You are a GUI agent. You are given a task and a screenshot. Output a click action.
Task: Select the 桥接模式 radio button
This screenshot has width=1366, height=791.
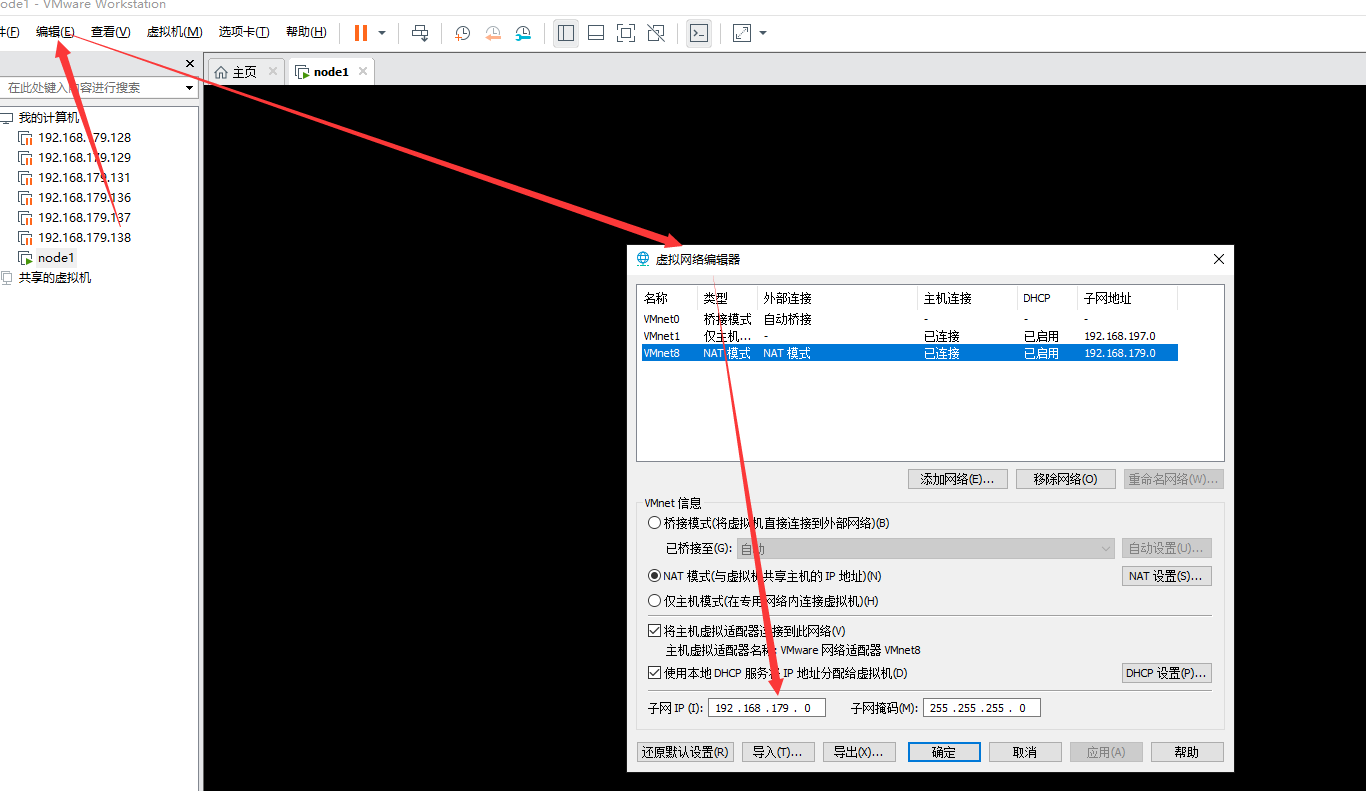click(654, 523)
